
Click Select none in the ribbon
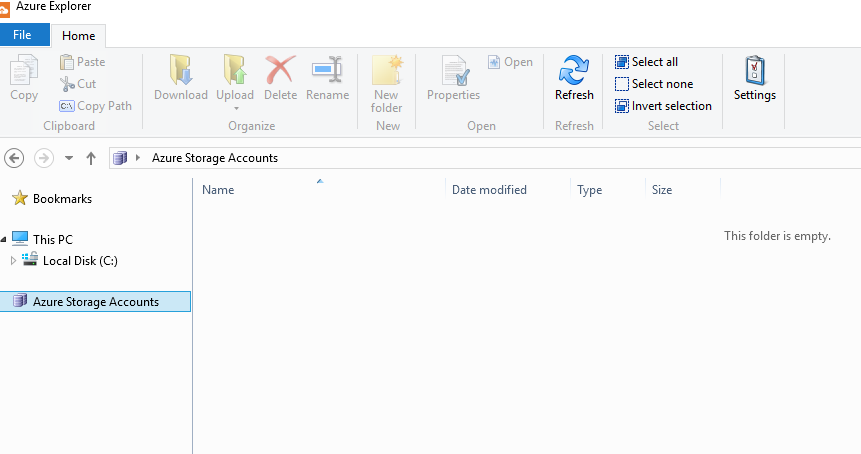click(x=654, y=84)
